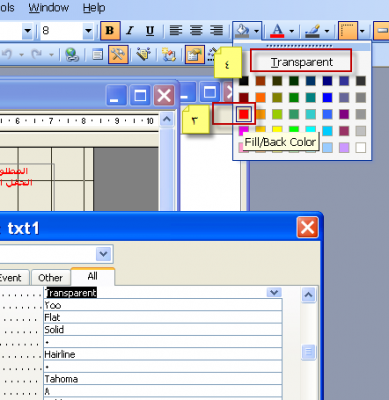
Task: Click the Redo icon
Action: (x=37, y=54)
